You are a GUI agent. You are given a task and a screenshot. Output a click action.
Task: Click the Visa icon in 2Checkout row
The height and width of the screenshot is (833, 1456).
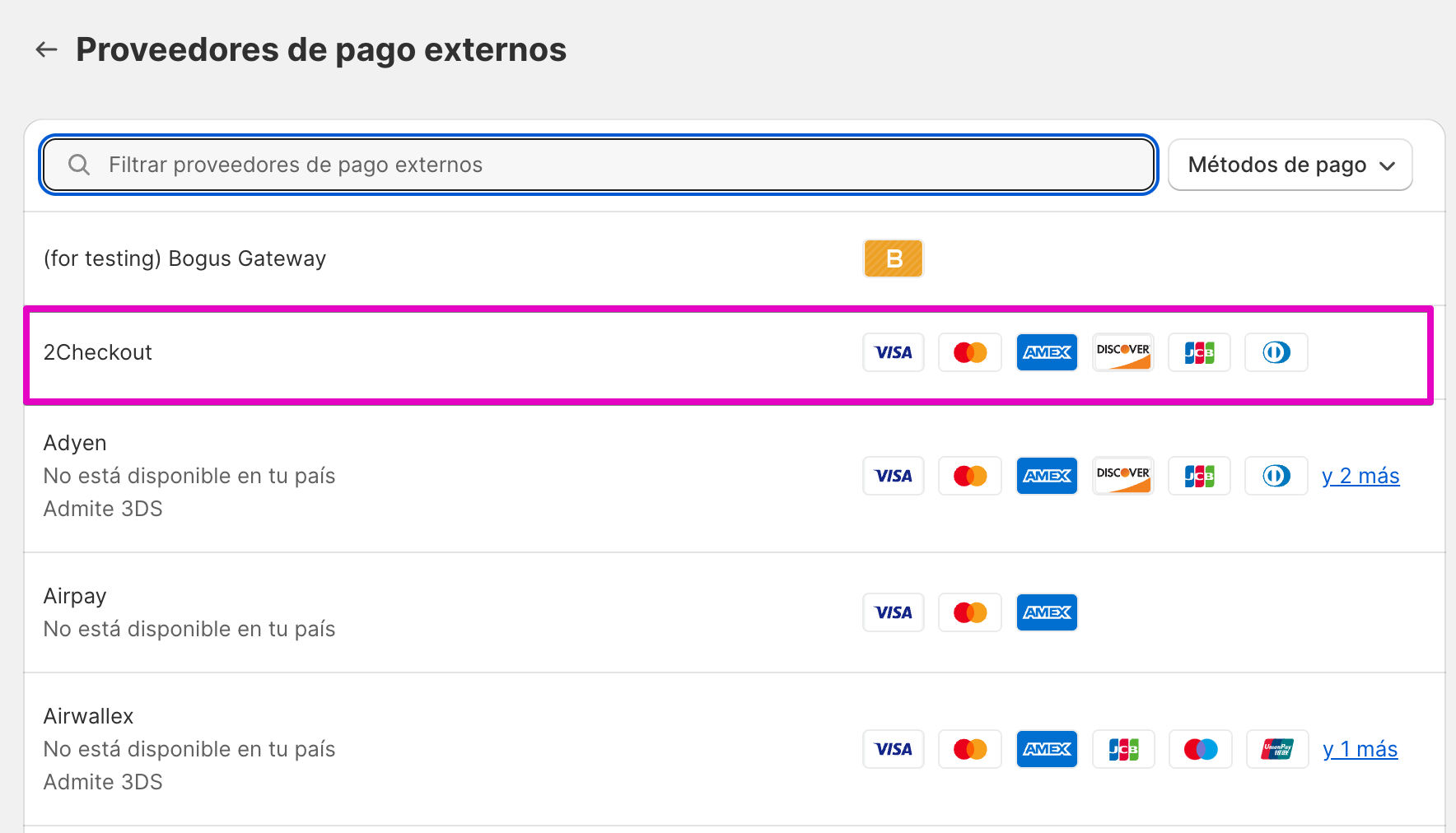pos(894,352)
